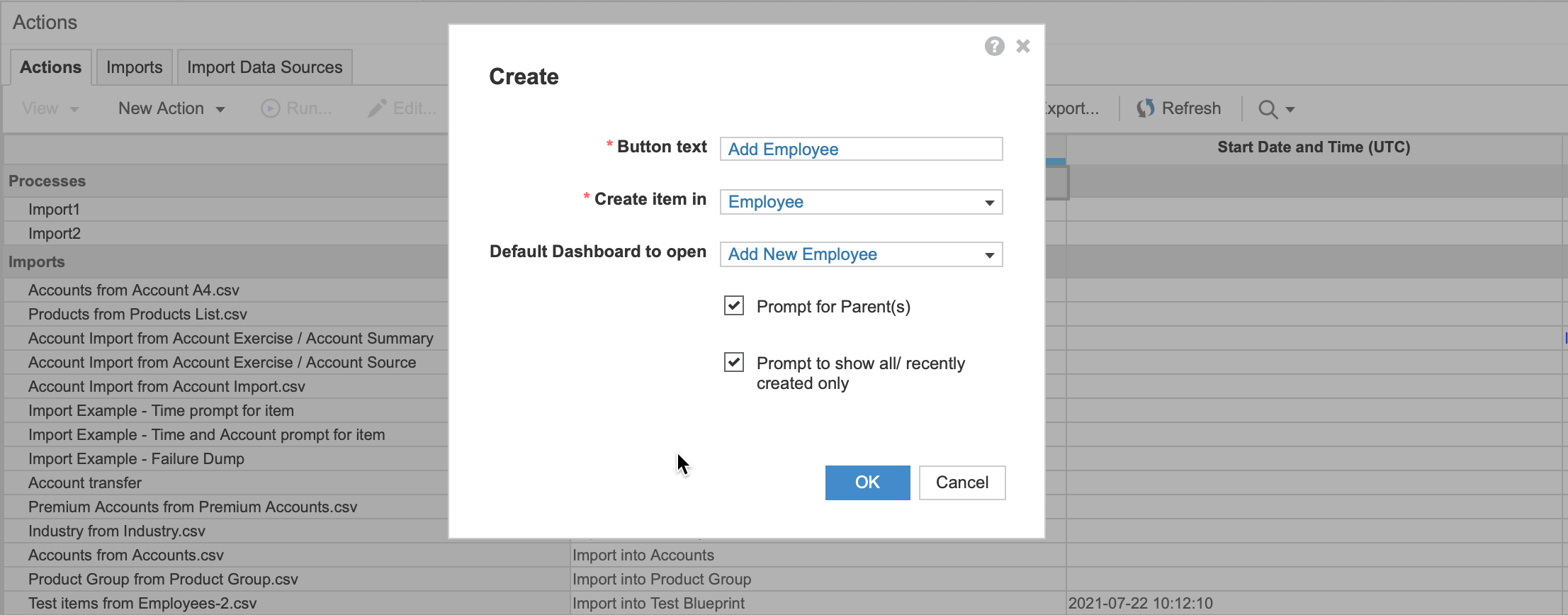Close the Create dialog with X icon

[1022, 46]
